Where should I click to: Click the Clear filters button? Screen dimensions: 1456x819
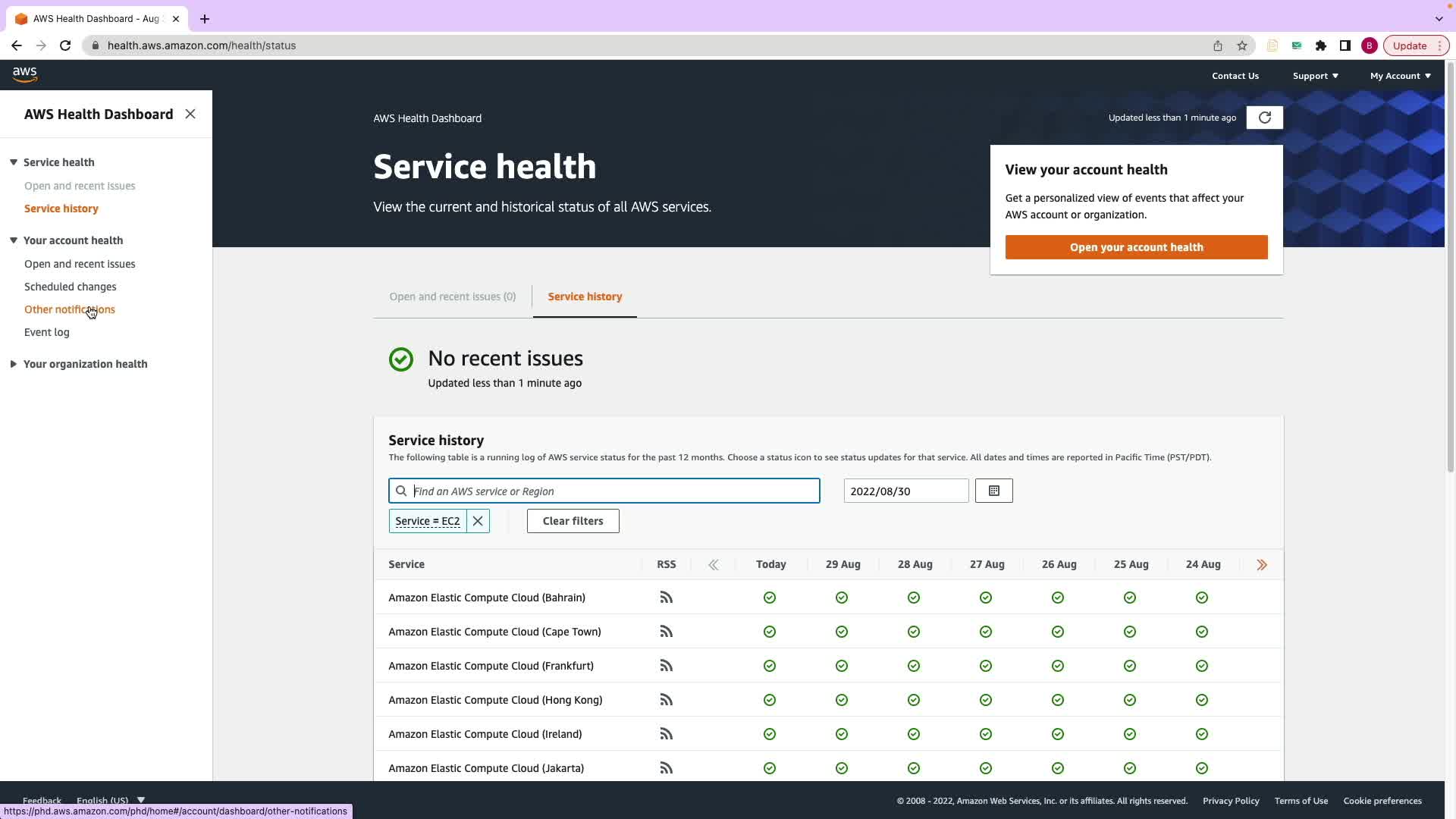click(x=573, y=521)
